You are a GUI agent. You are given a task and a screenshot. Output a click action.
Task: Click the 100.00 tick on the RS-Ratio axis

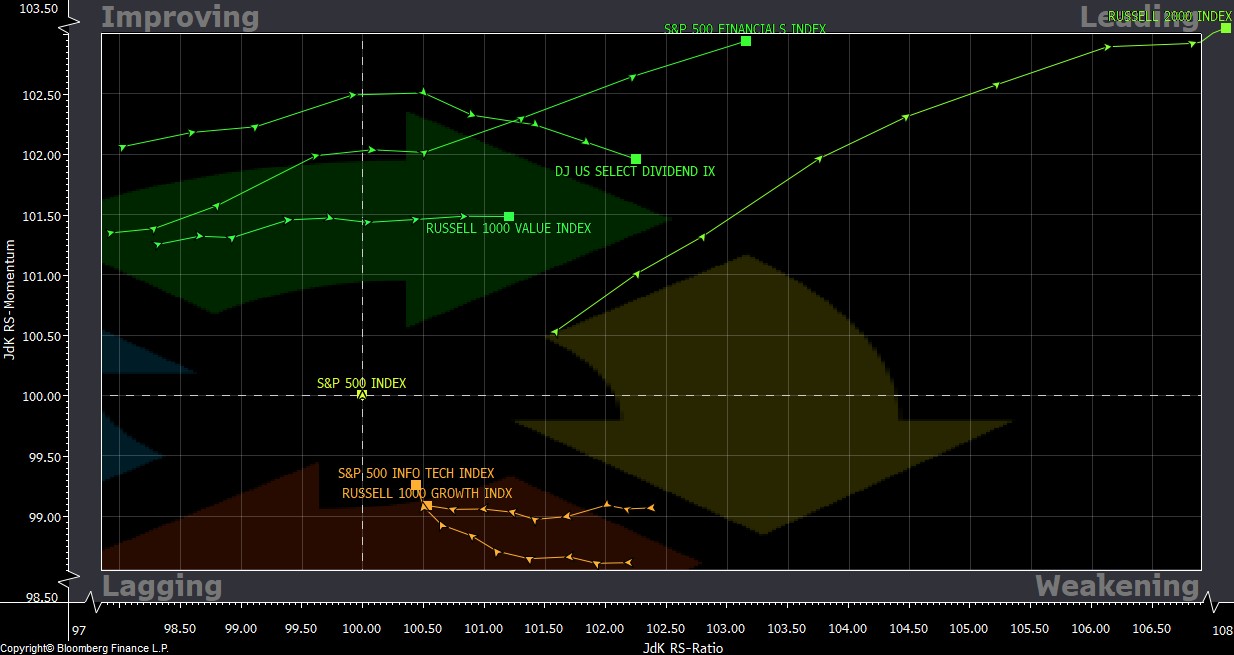pos(362,630)
